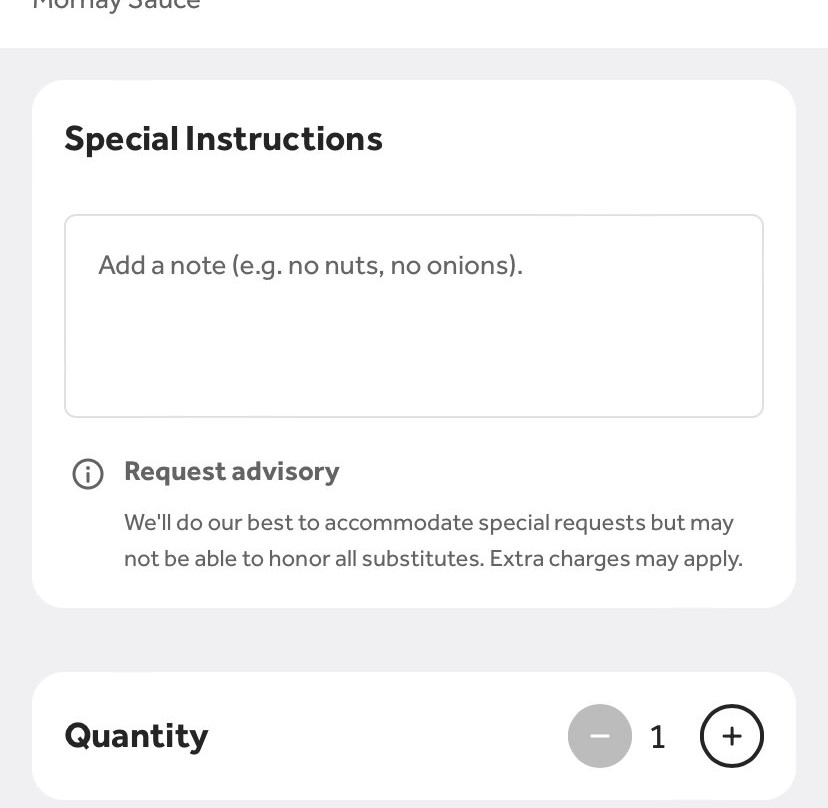
Task: Click the "no nuts, no onions" example text
Action: coord(405,266)
